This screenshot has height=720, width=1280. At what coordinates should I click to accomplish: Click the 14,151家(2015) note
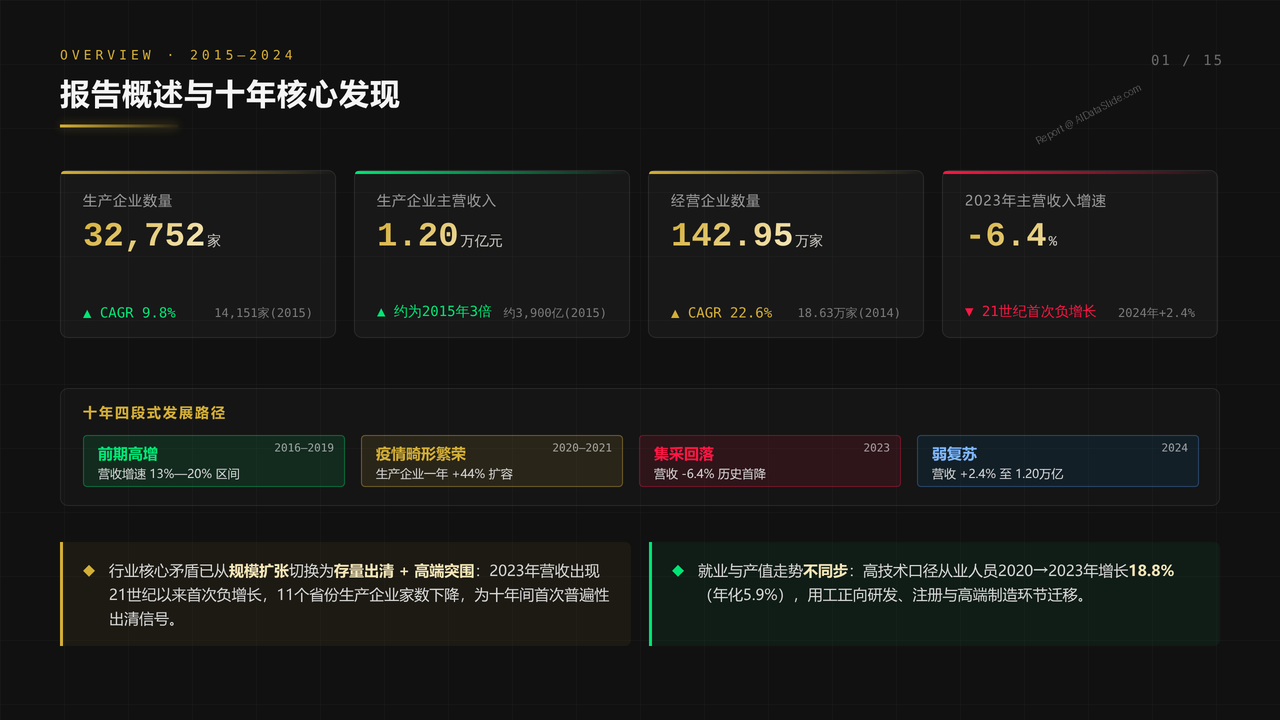coord(263,313)
